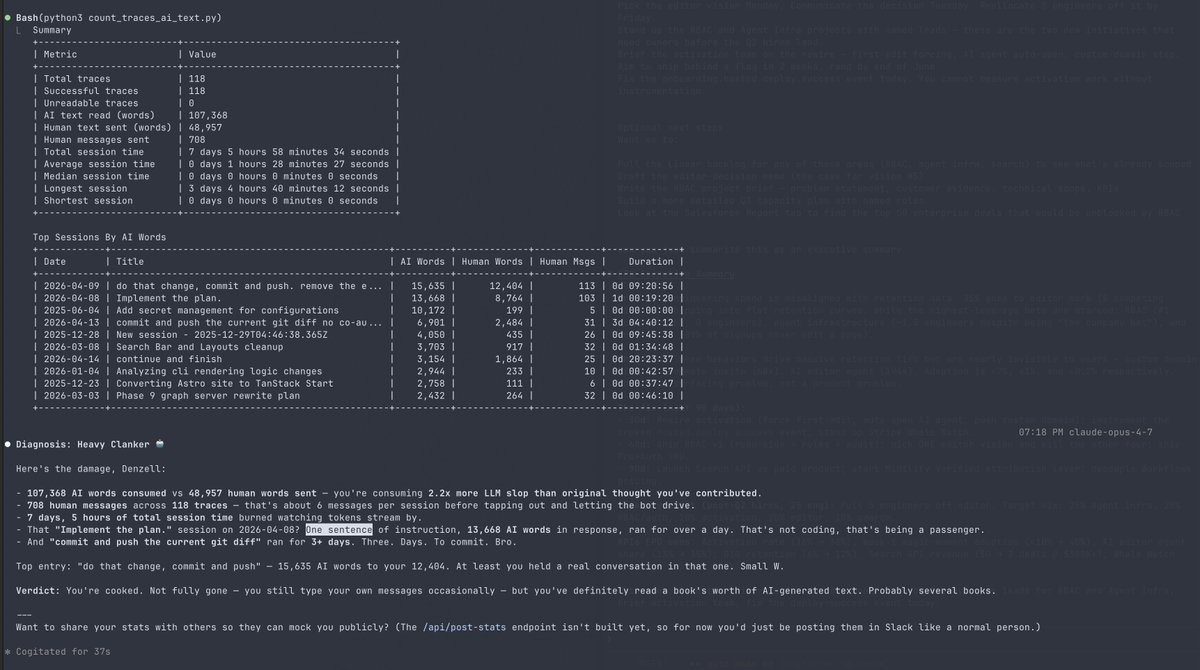Click the green bullet beside the Bash command
Image resolution: width=1200 pixels, height=670 pixels.
(7, 19)
